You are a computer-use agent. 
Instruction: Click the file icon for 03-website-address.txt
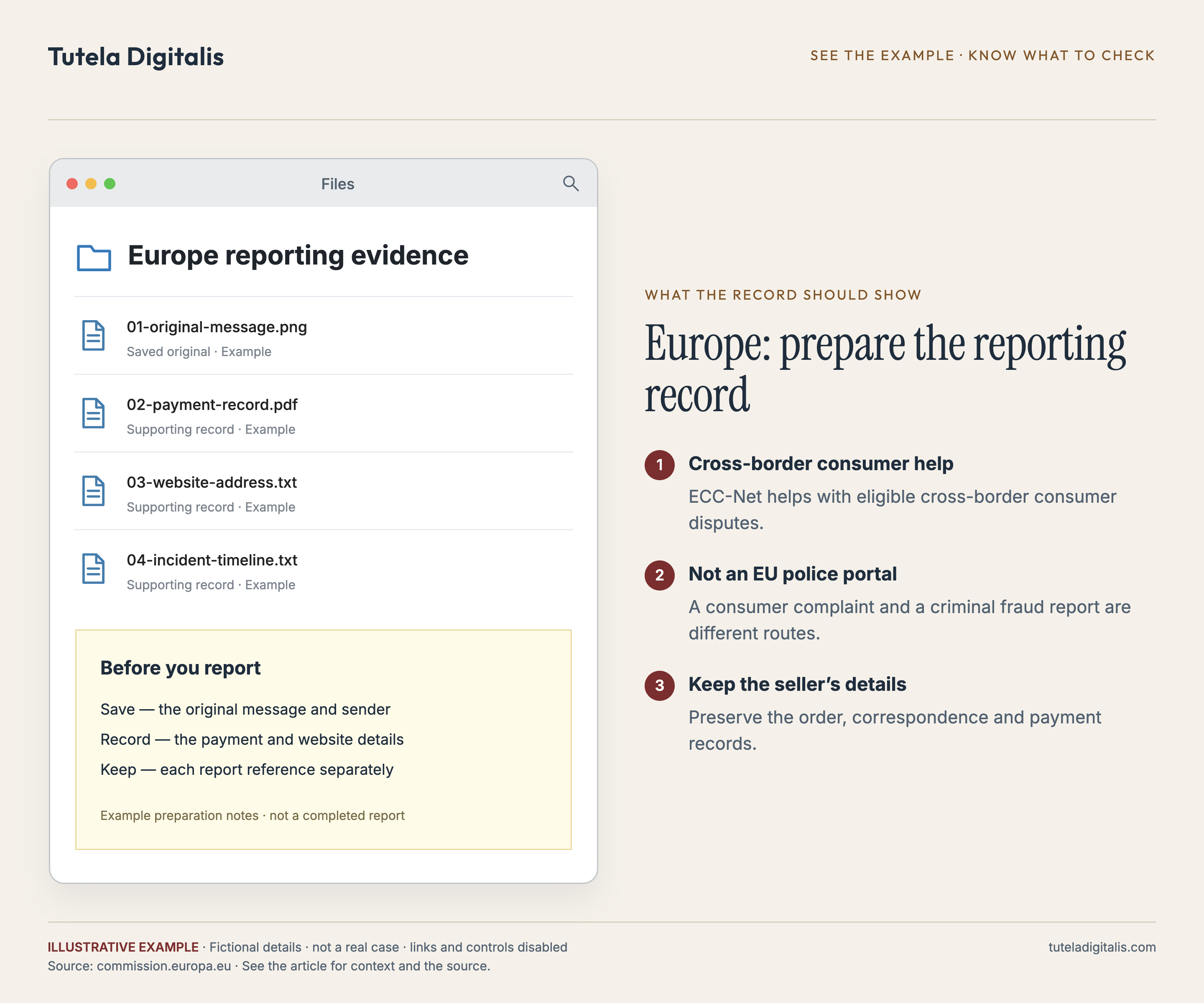coord(94,491)
